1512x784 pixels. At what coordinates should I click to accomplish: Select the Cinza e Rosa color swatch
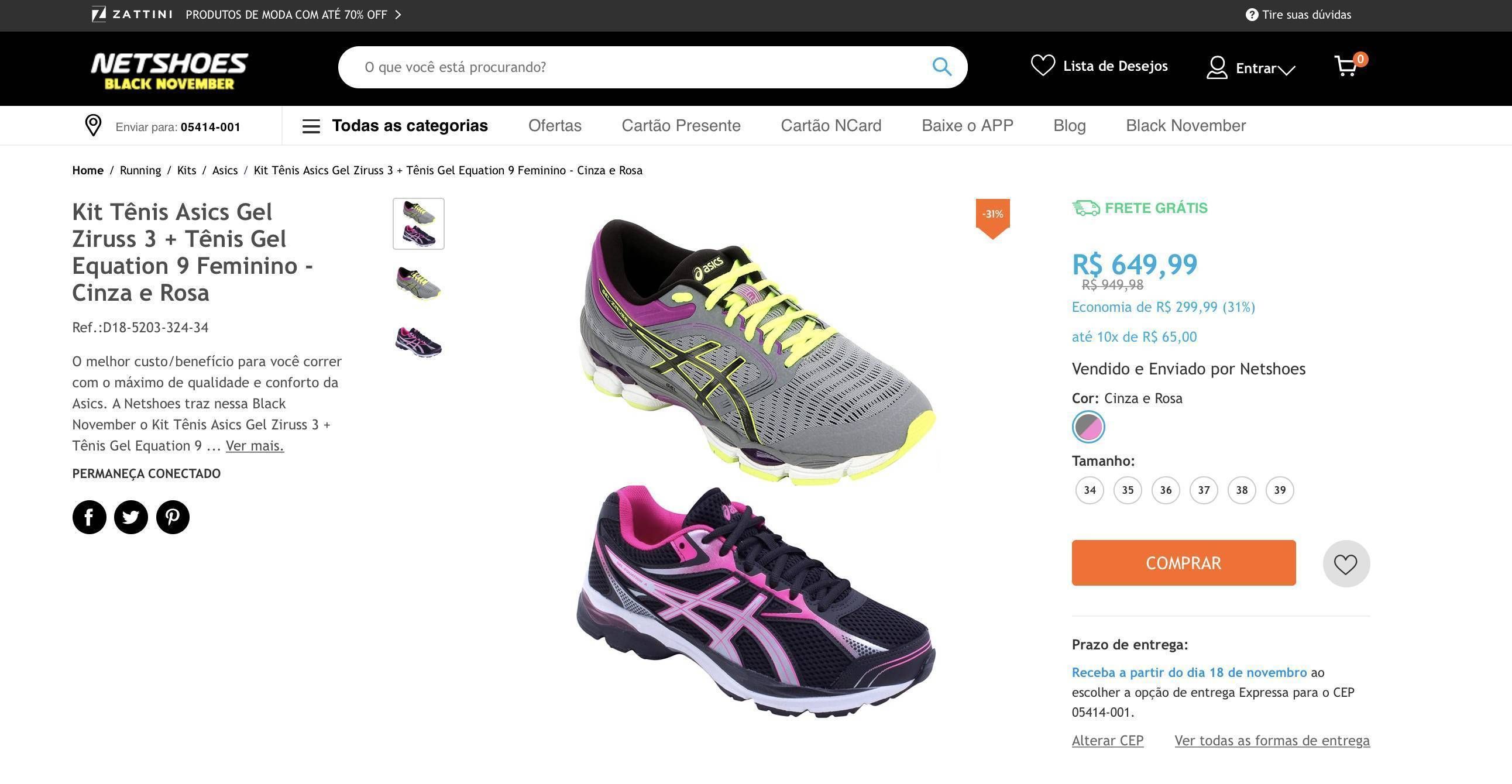1088,427
